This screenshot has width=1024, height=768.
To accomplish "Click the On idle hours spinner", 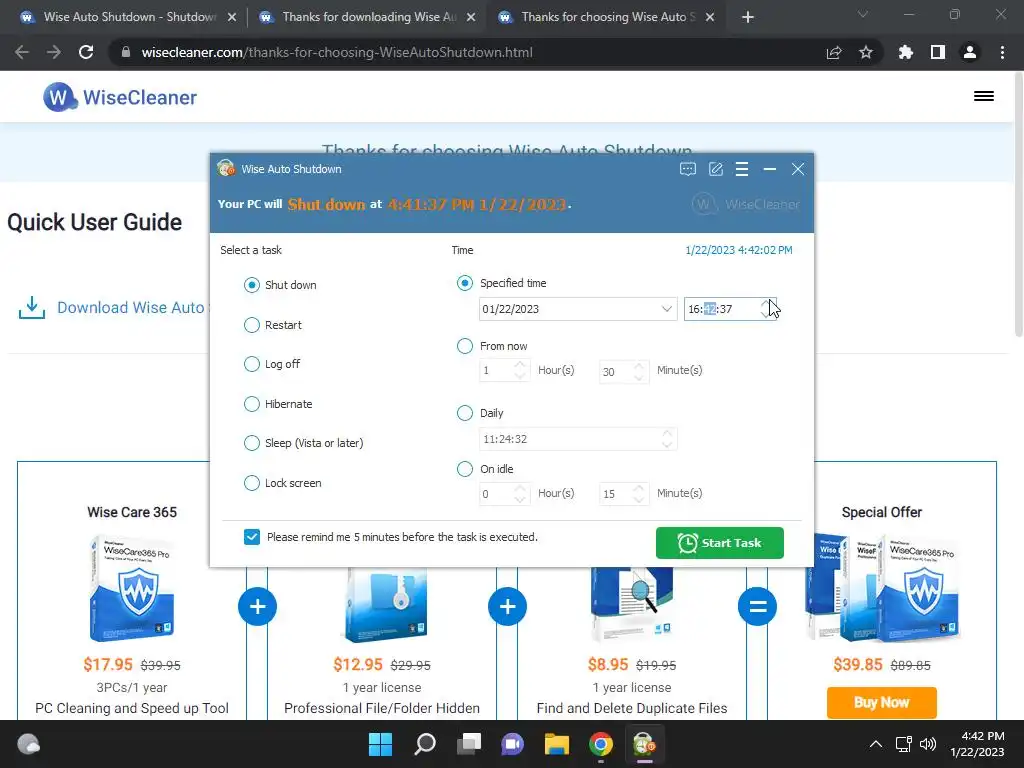I will coord(504,494).
